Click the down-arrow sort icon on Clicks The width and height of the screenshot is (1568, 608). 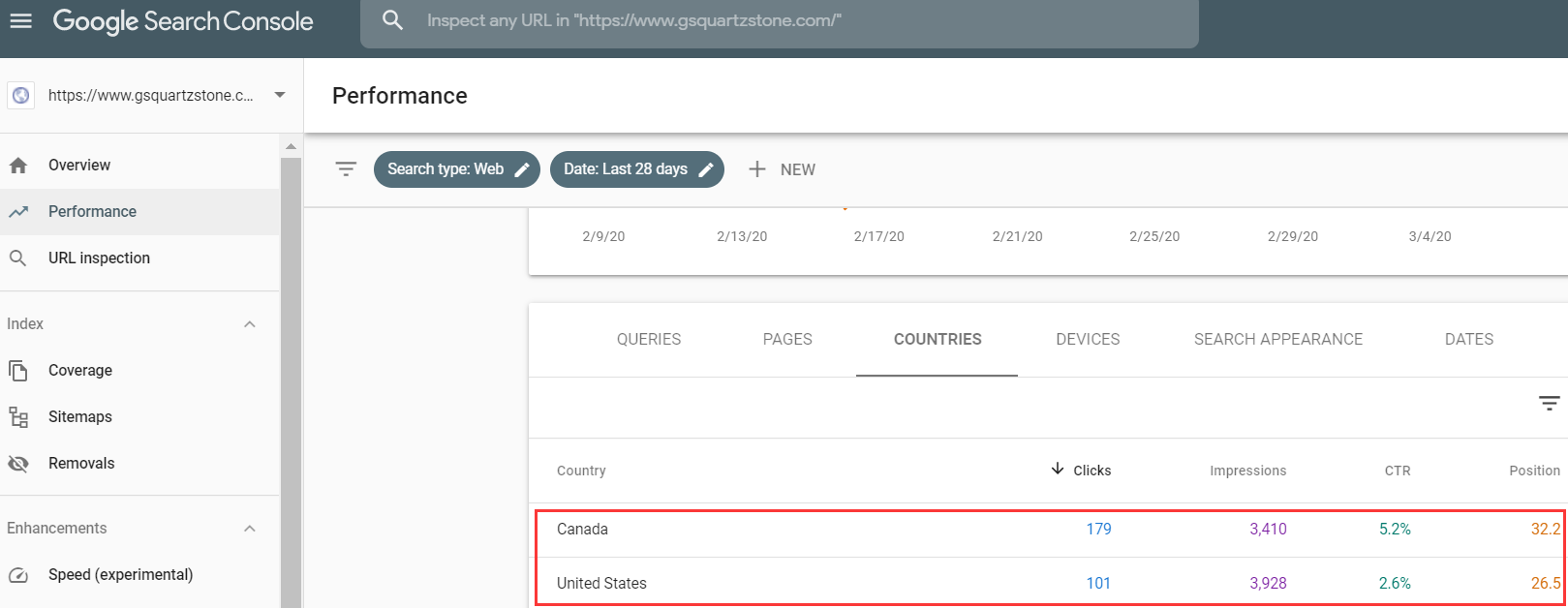click(x=1058, y=470)
